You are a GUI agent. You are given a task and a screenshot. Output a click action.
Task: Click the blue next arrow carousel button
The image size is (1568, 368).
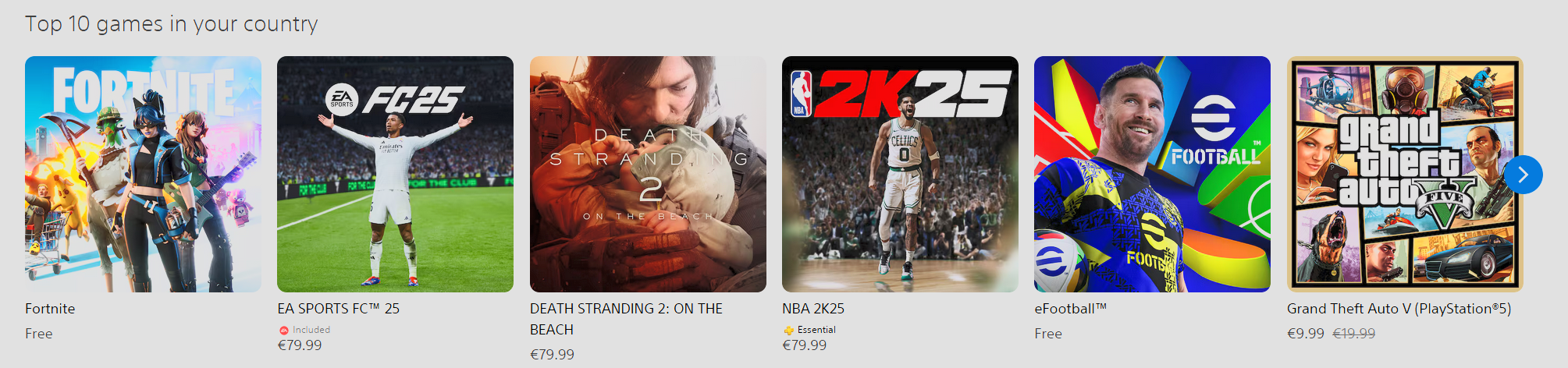point(1523,175)
